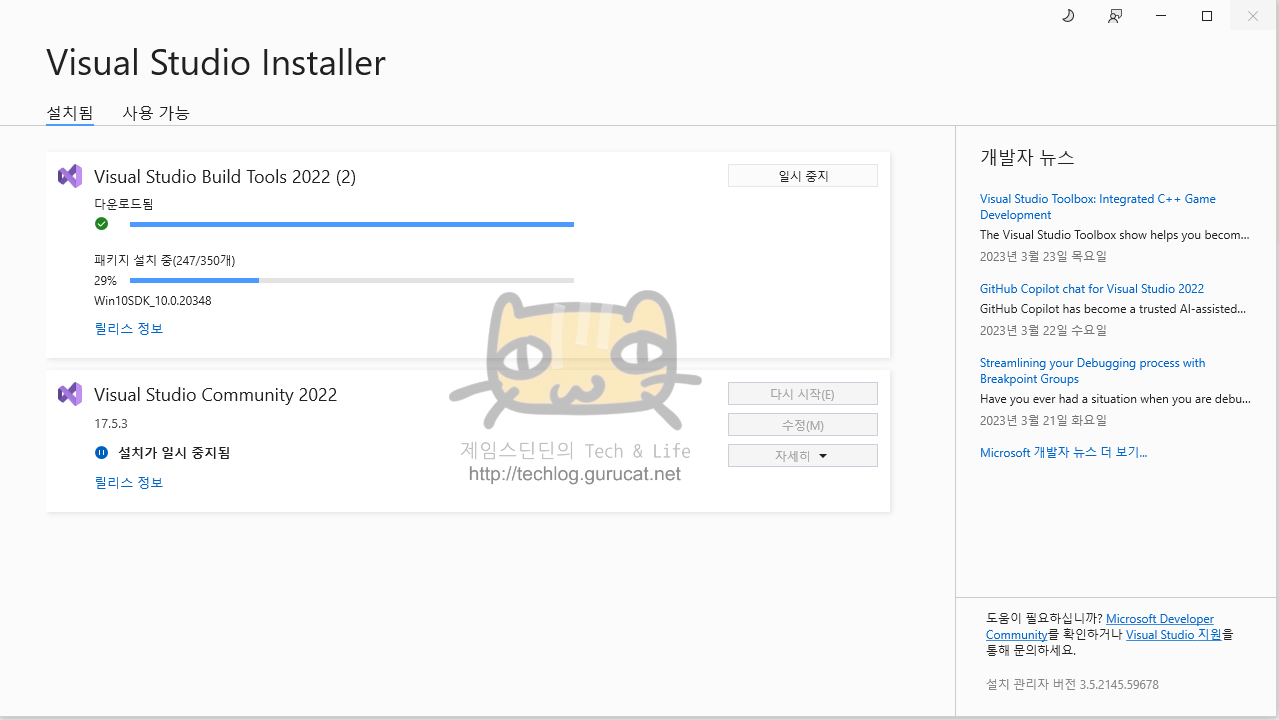Click the Win10SDK_10.0.20348 package text
1279x720 pixels.
(x=153, y=301)
